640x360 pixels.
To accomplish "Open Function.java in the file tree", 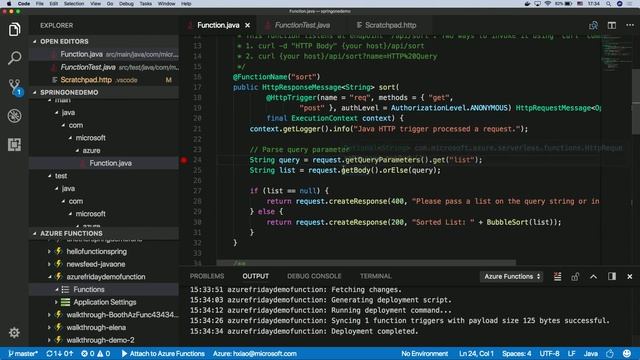I will tap(104, 163).
